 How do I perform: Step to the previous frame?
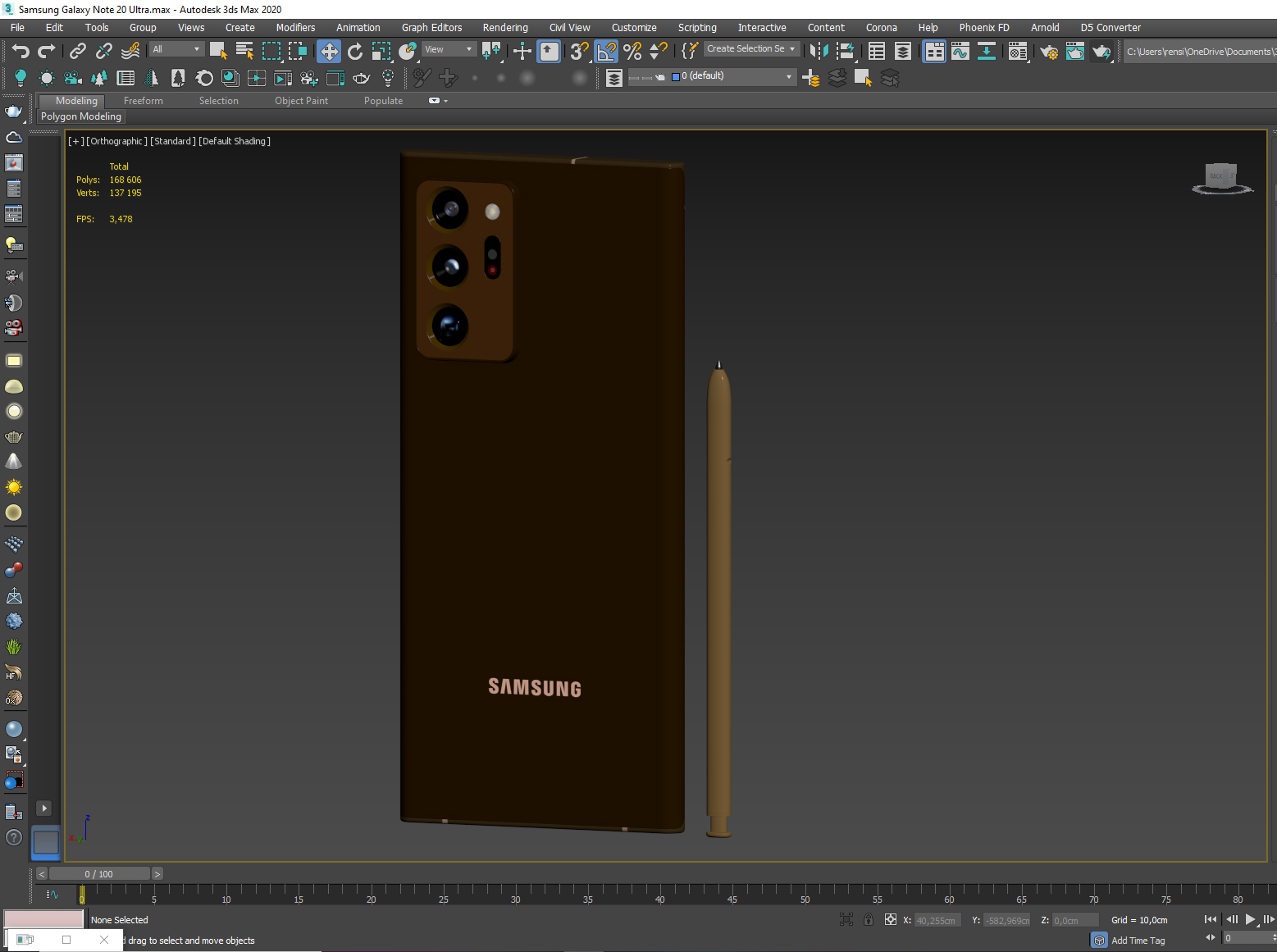click(x=1231, y=919)
